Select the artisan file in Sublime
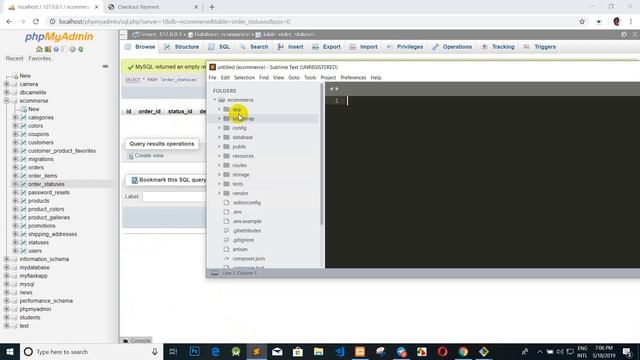This screenshot has height=360, width=640. tap(240, 249)
